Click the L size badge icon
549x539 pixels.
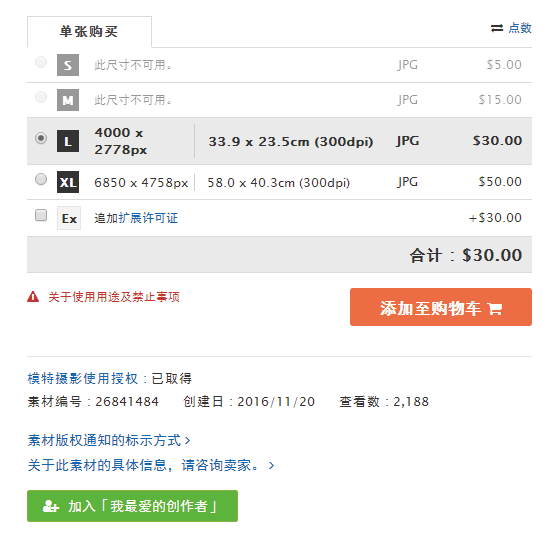68,141
